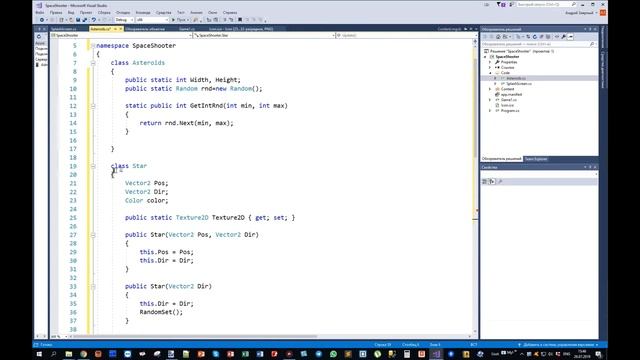Collapse the class Star block
Screen dimensions: 640x360
click(x=93, y=166)
